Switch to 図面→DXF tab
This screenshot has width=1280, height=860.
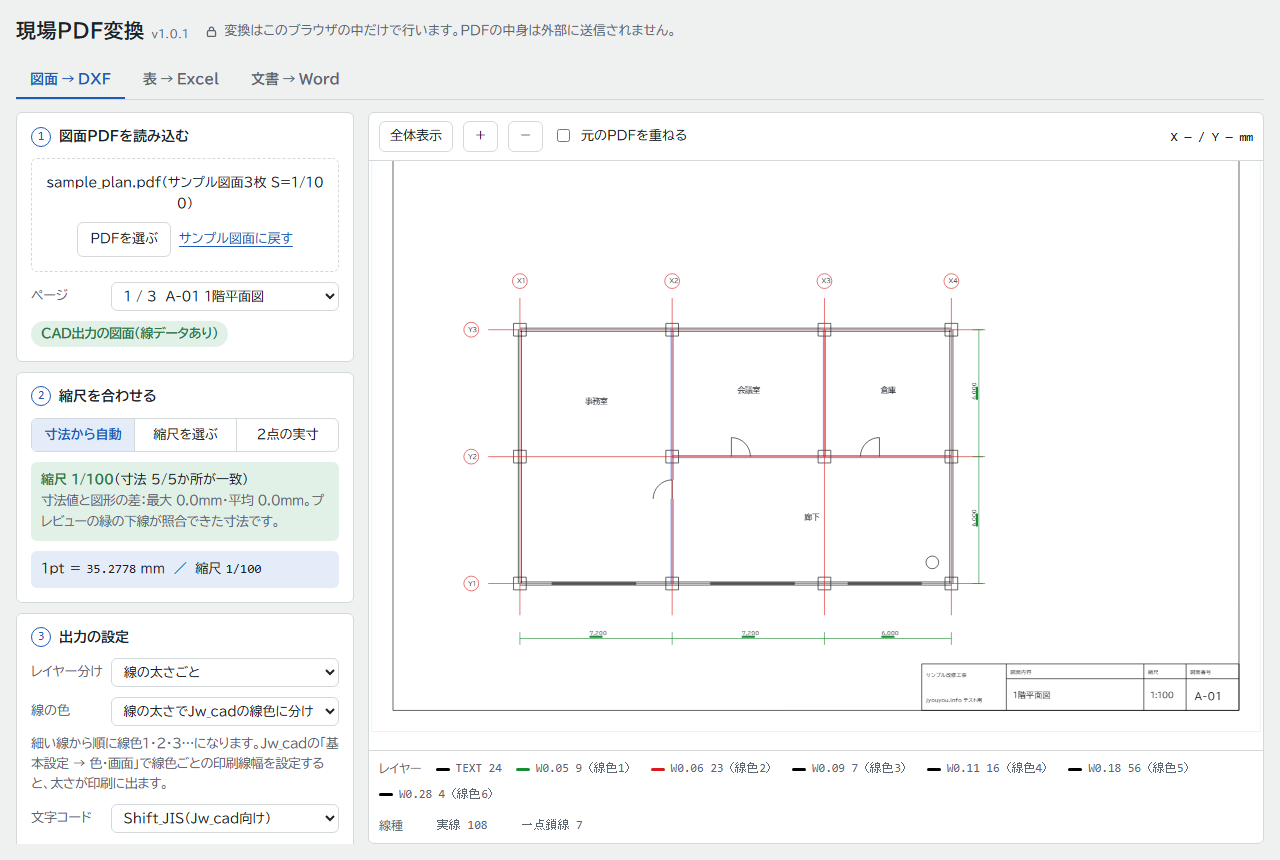coord(70,79)
